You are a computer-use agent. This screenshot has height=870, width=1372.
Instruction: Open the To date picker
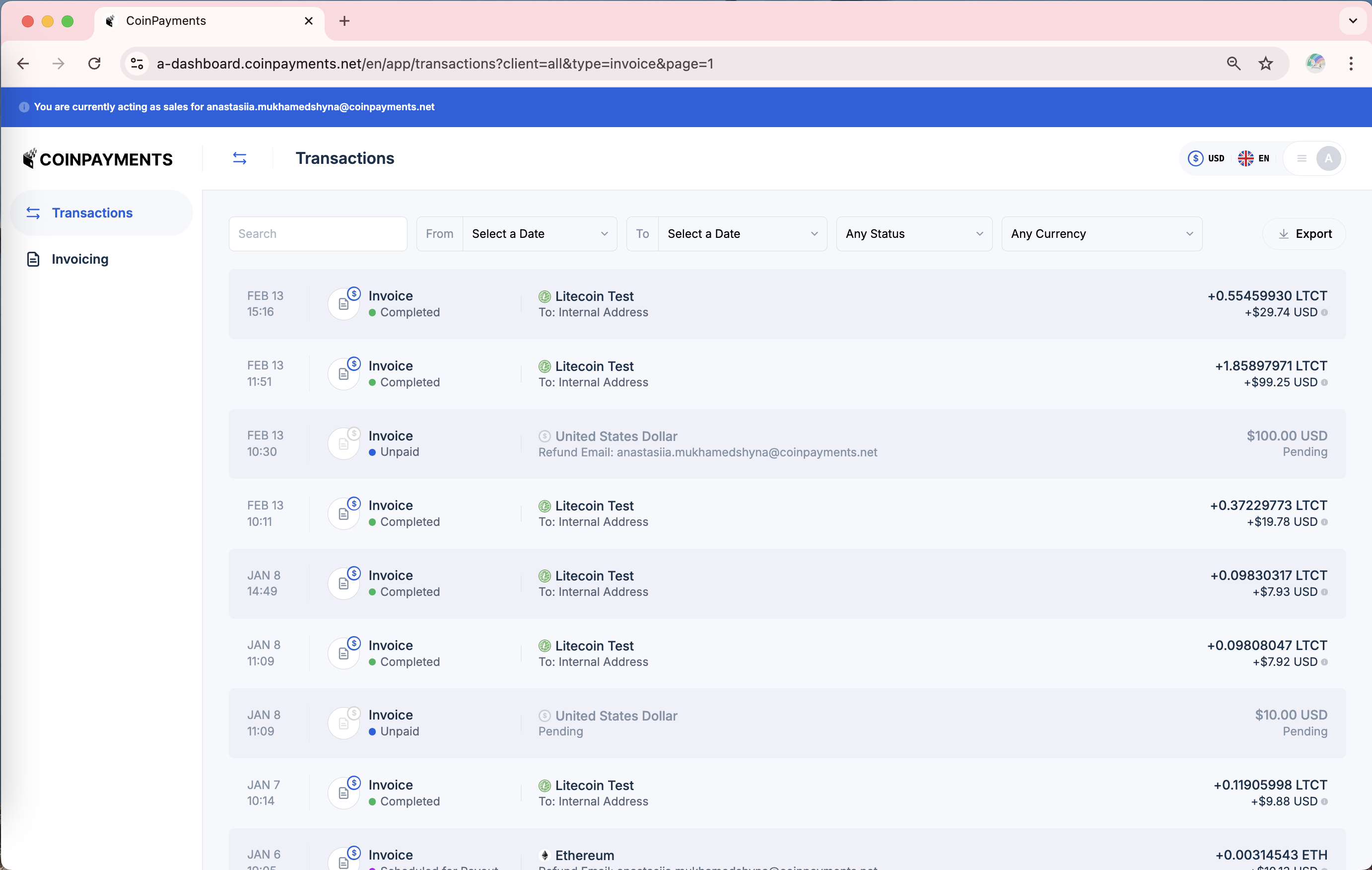pyautogui.click(x=726, y=234)
